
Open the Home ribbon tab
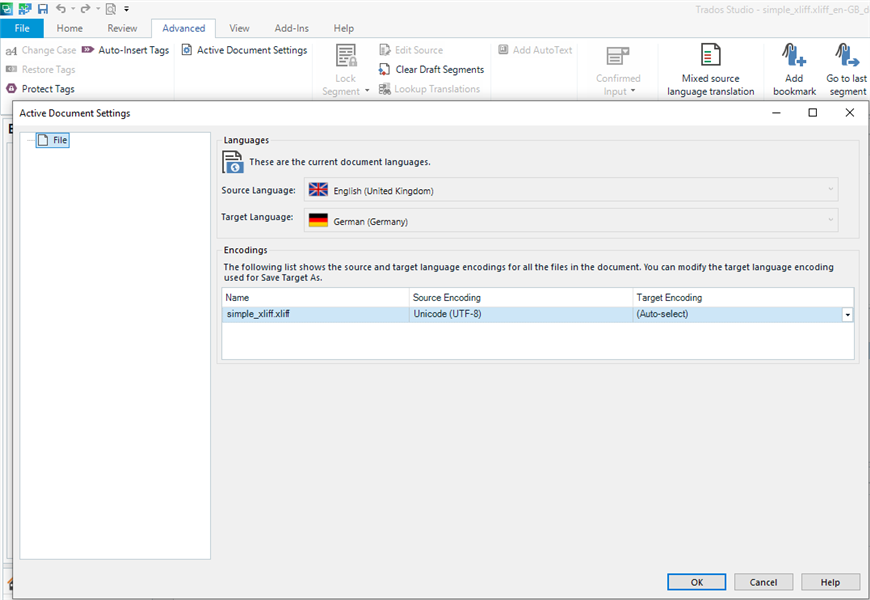coord(69,28)
